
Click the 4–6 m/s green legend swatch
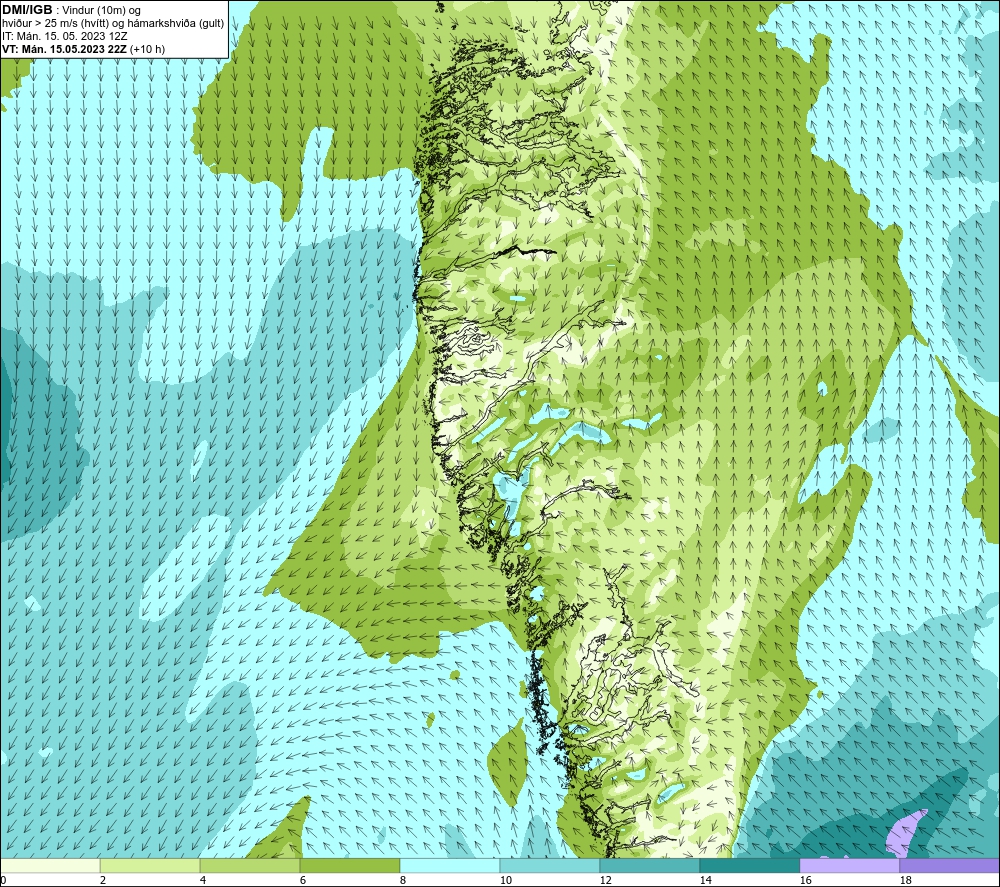[250, 865]
